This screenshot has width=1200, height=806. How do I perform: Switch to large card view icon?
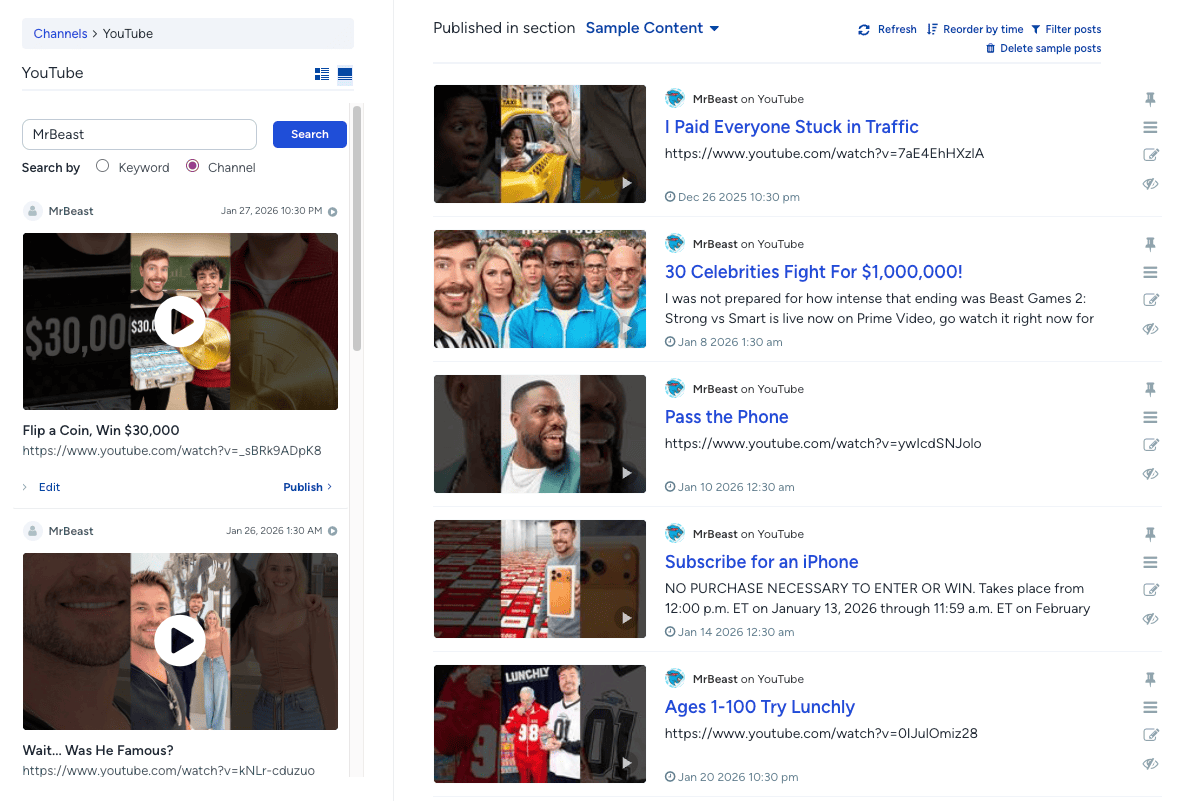pyautogui.click(x=345, y=74)
